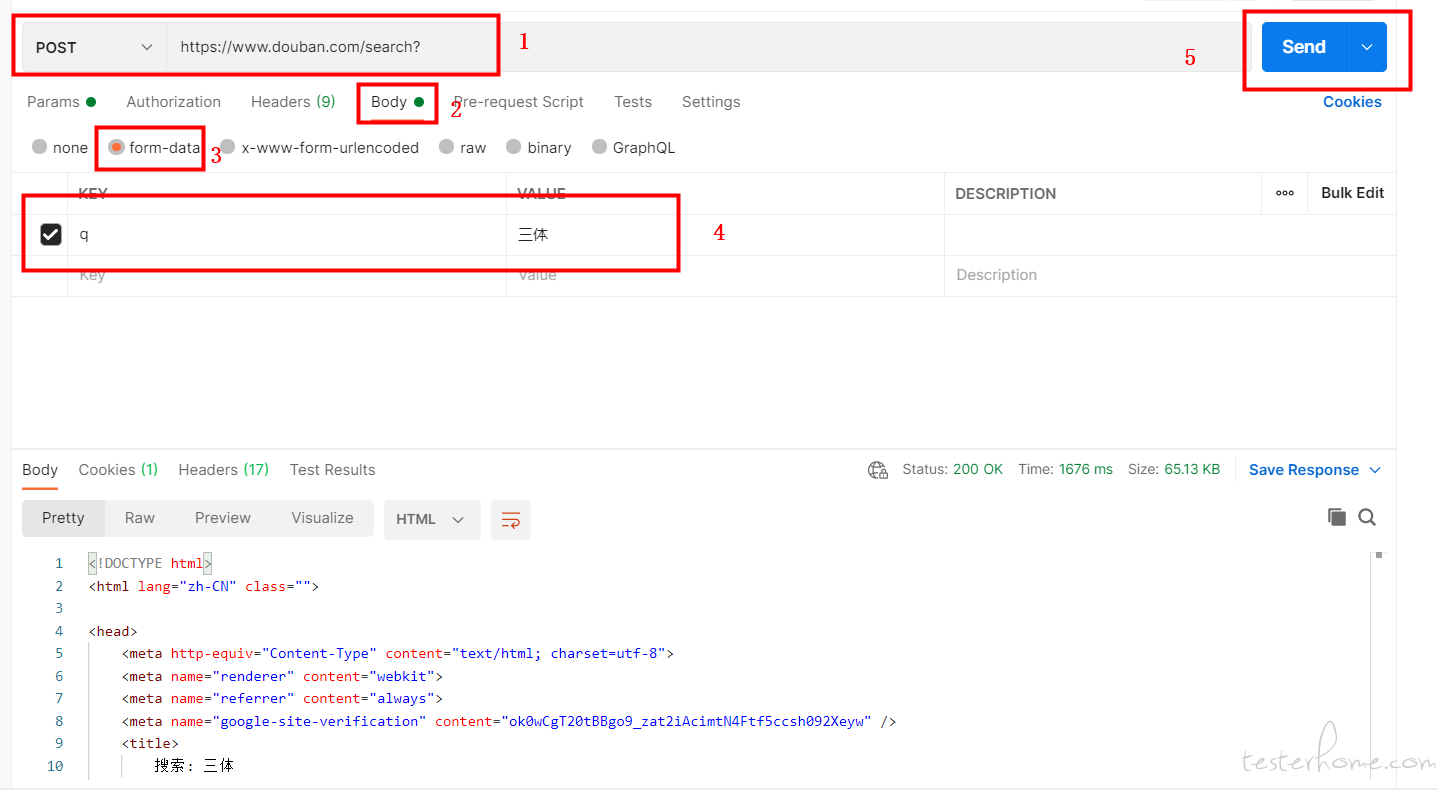Open the response Cookies (1) tab

click(x=118, y=470)
